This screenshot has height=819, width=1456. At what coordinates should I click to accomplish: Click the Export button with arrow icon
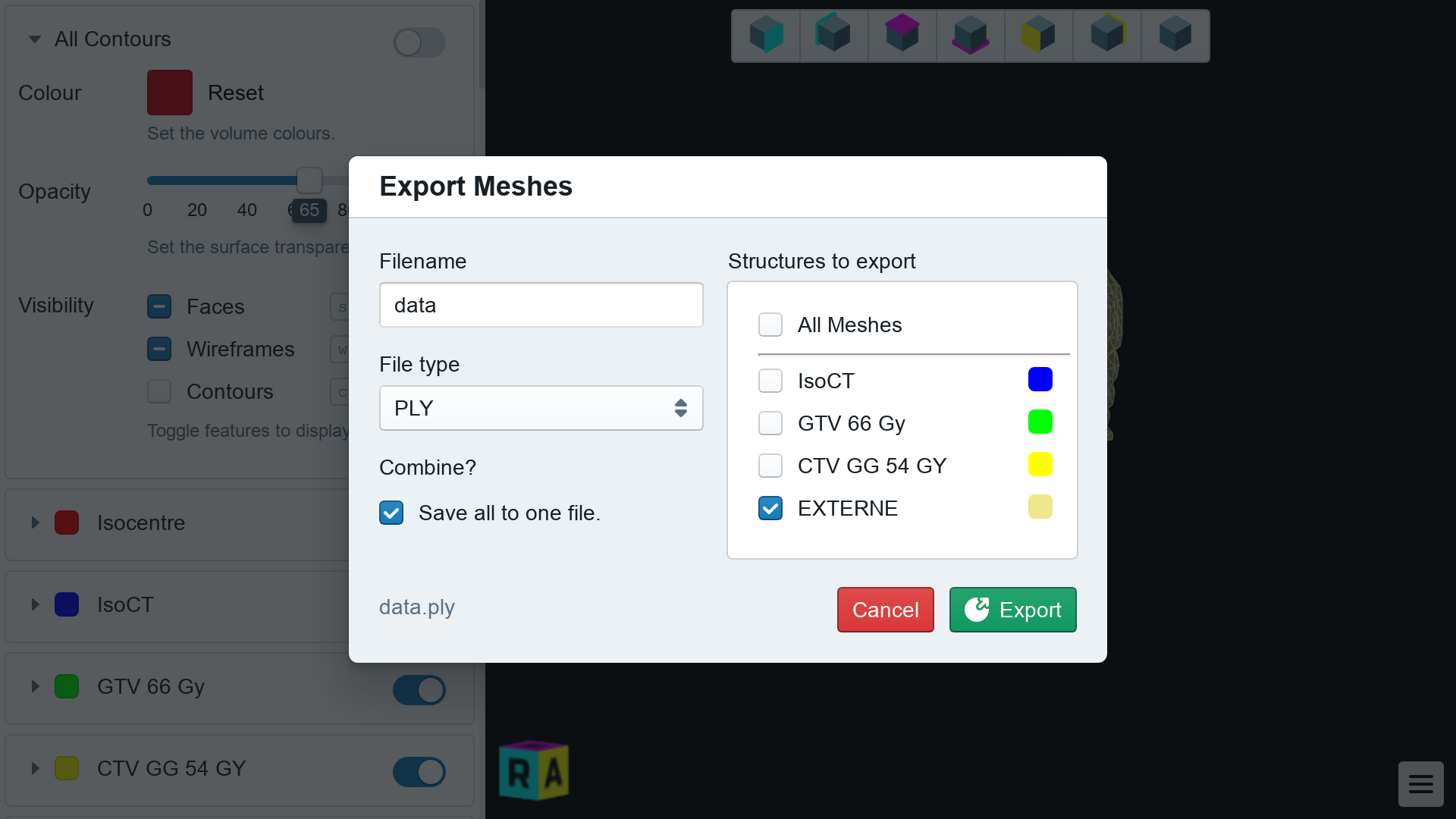click(x=1012, y=610)
